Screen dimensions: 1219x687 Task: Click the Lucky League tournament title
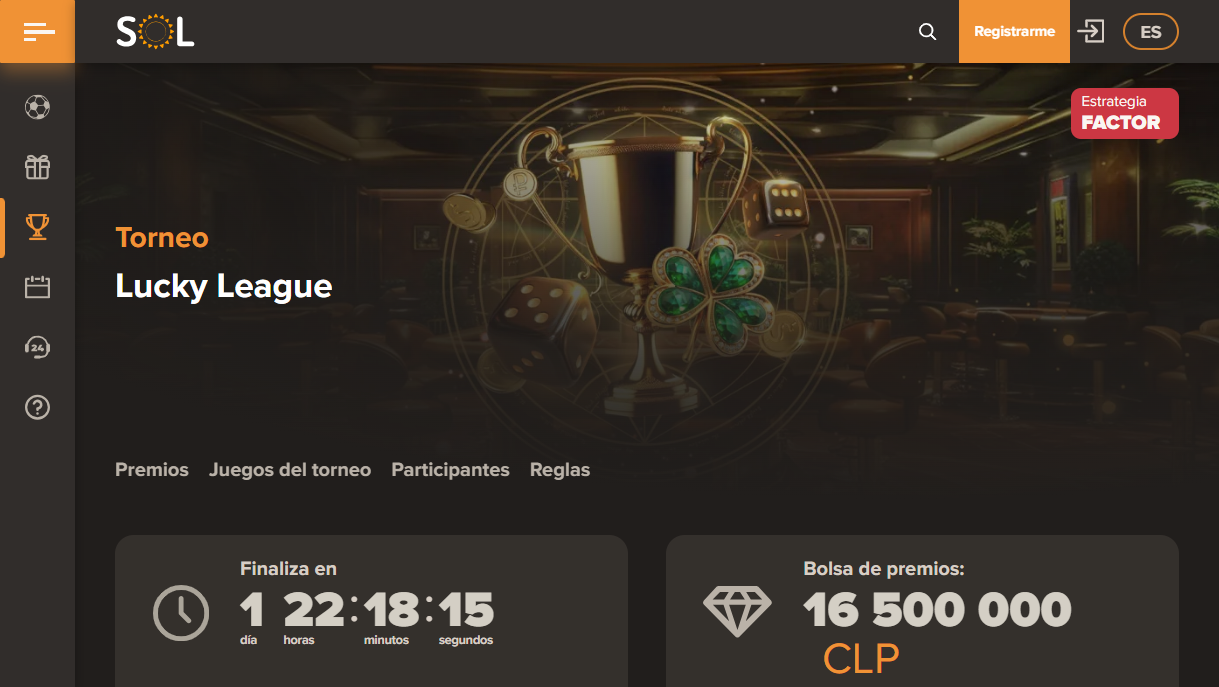[x=224, y=286]
